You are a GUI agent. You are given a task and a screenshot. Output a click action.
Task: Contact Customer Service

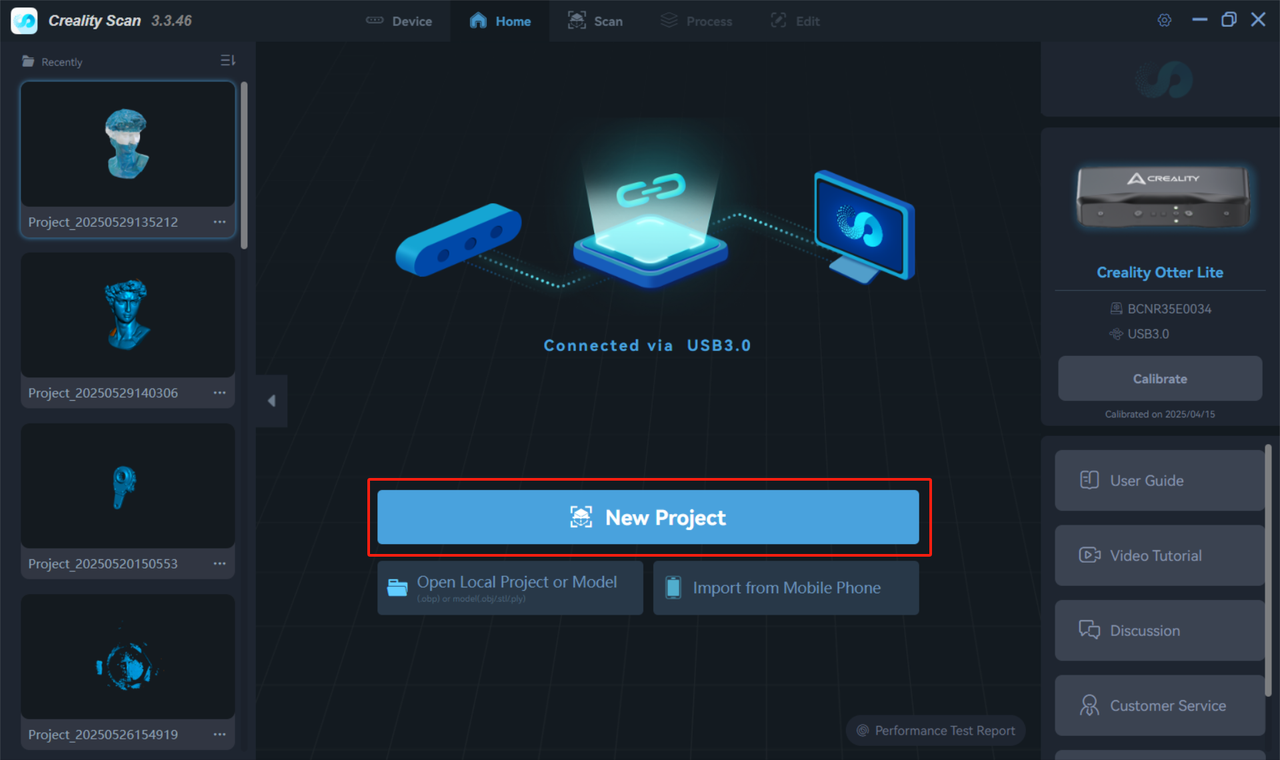click(1159, 706)
